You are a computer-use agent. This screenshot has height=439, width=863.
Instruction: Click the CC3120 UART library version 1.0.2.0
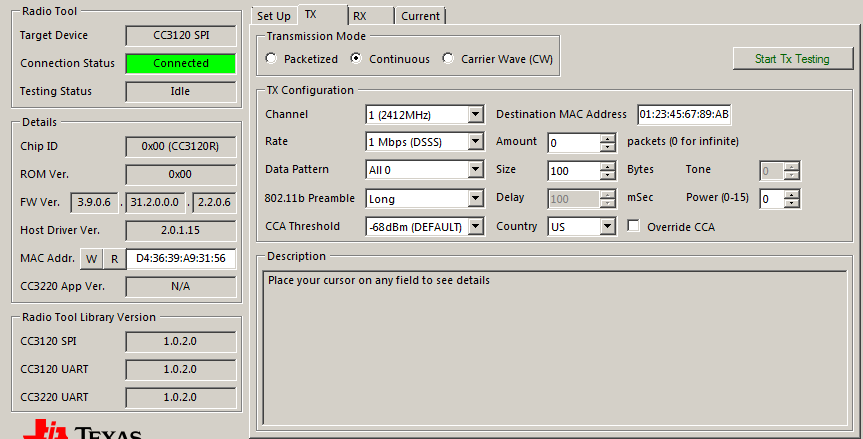[x=181, y=370]
